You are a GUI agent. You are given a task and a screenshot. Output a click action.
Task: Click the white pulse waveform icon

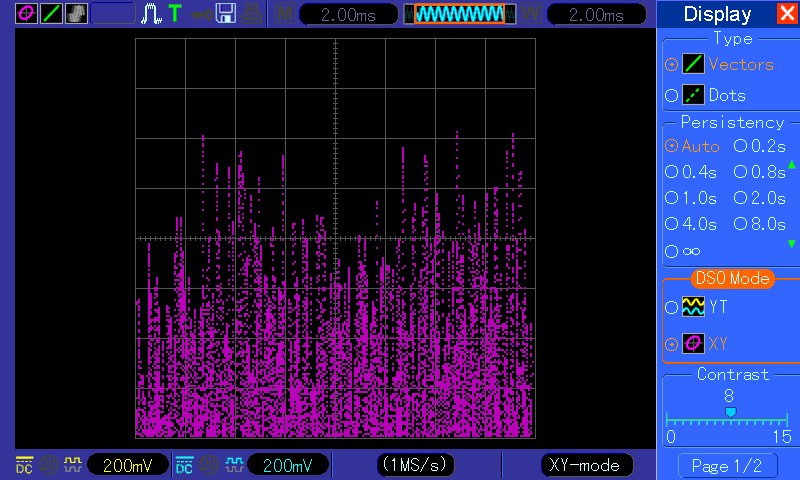151,14
